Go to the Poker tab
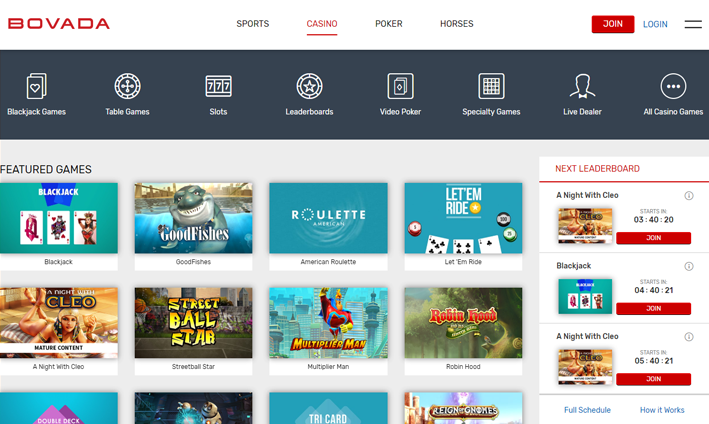This screenshot has height=424, width=709. (388, 24)
